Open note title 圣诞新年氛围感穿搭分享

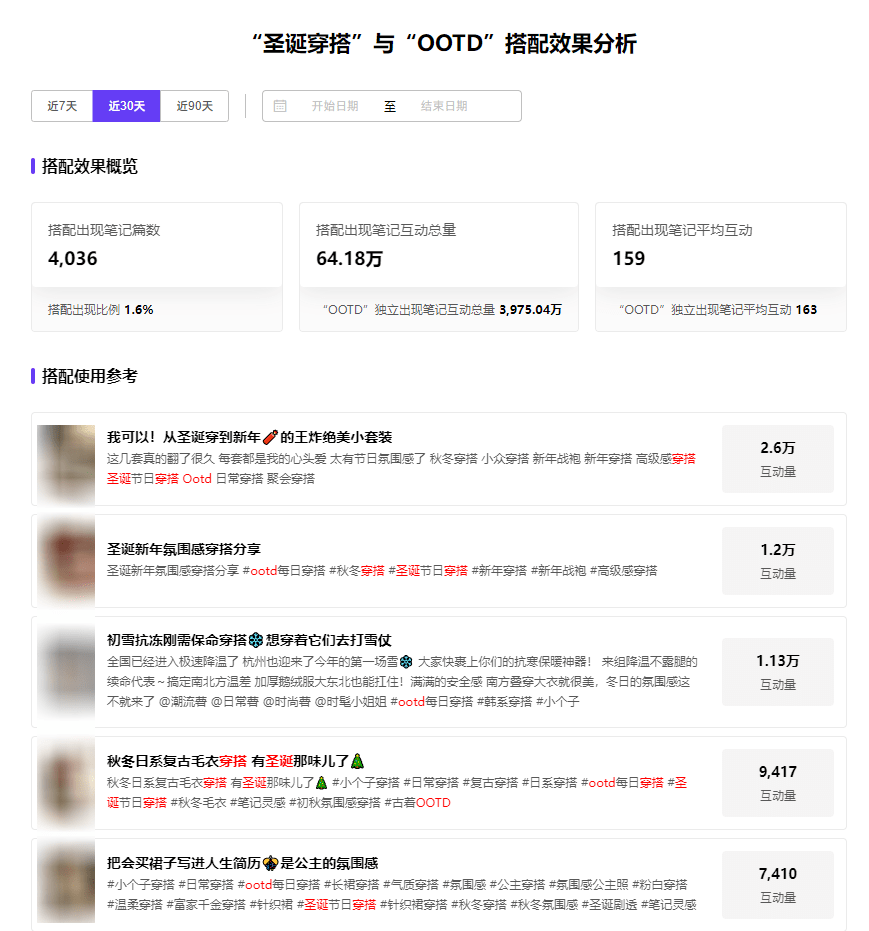184,549
